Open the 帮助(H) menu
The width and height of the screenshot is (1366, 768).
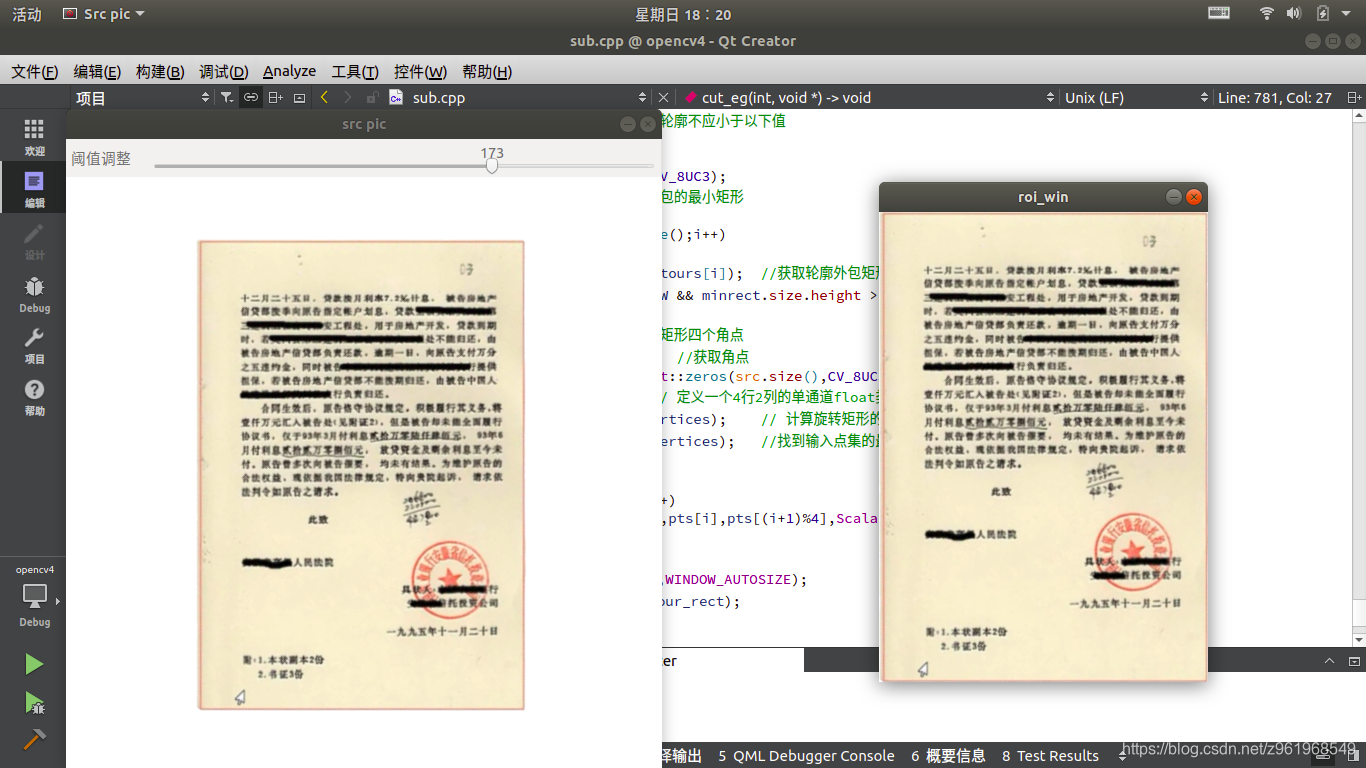[487, 71]
